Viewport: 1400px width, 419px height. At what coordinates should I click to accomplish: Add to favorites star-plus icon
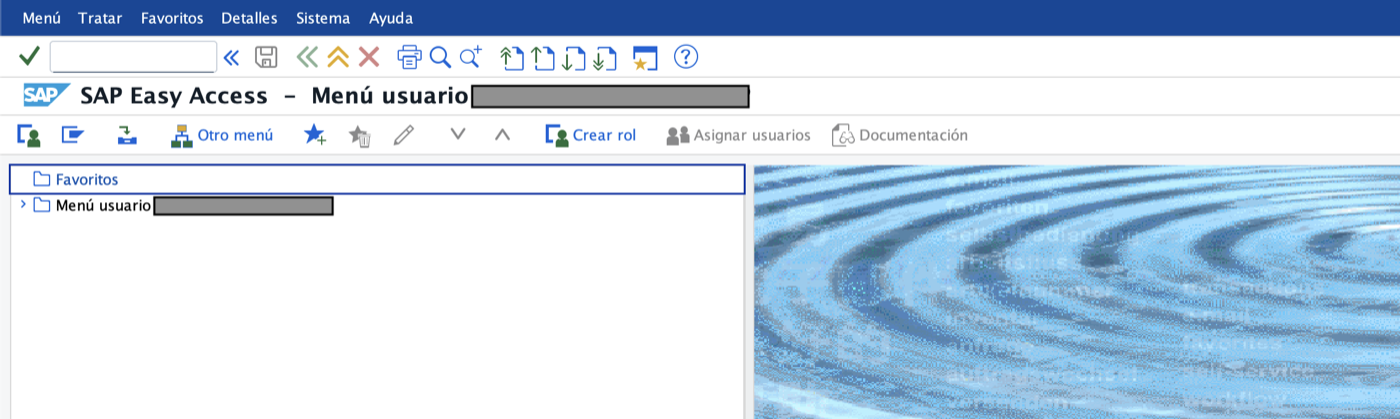[315, 135]
